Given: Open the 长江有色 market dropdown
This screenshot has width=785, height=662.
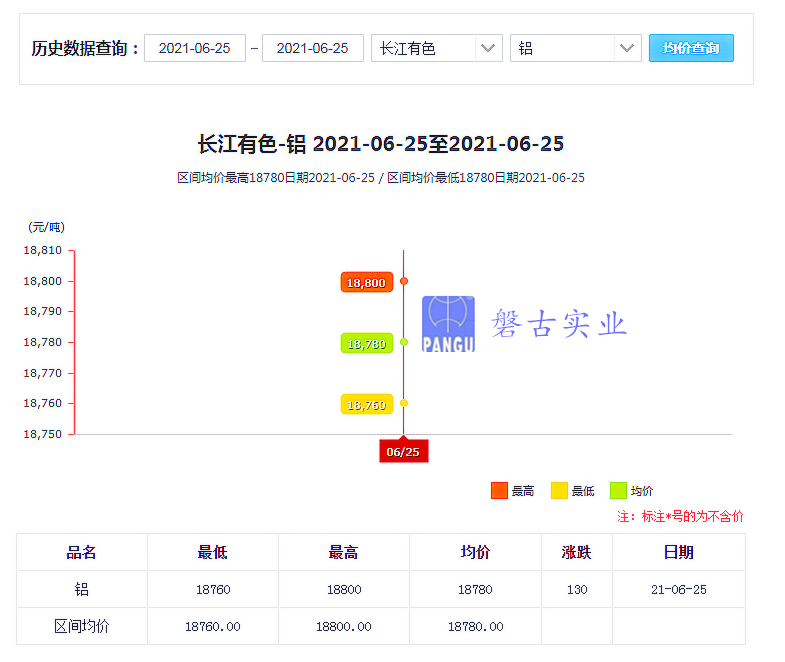Looking at the screenshot, I should click(436, 48).
